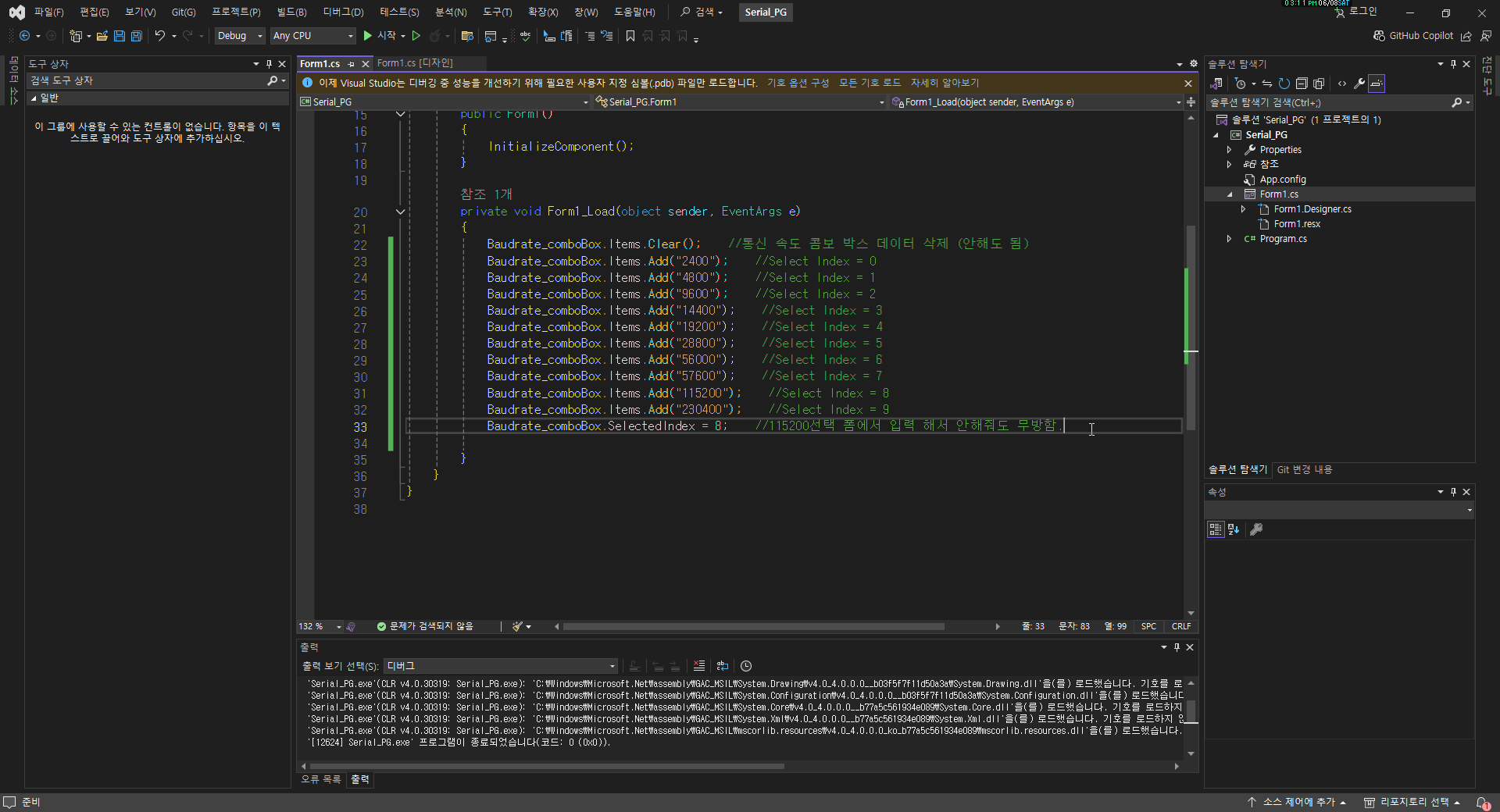Click the editor horizontal scrollbar thumb

(753, 626)
